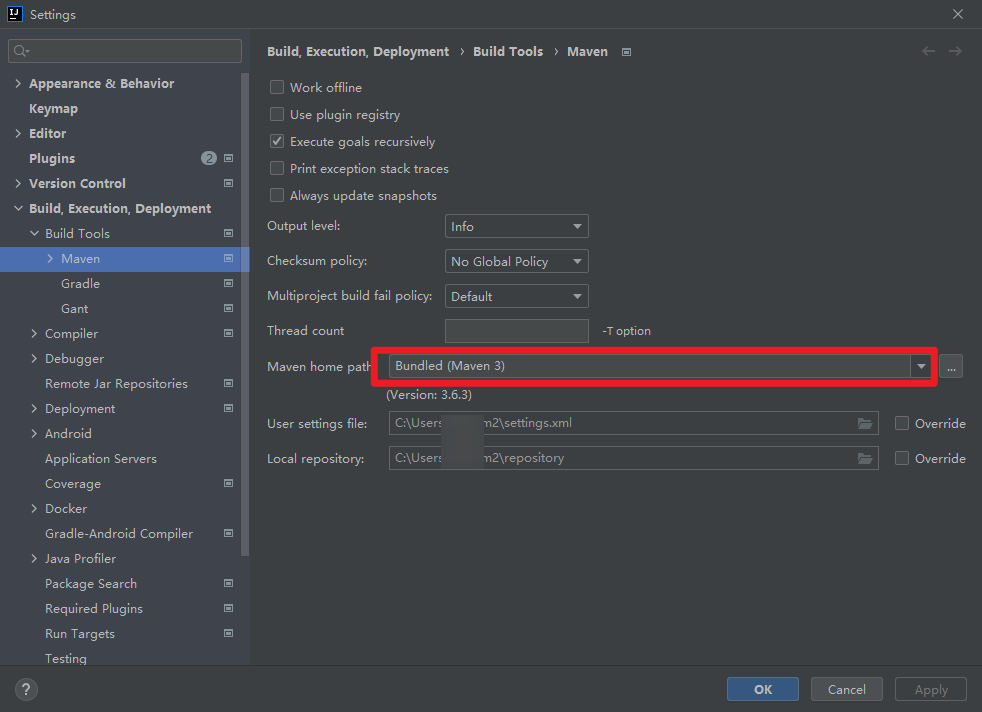Click the project-level icon beside Gradle-Android Compiler
The height and width of the screenshot is (712, 982).
[229, 534]
